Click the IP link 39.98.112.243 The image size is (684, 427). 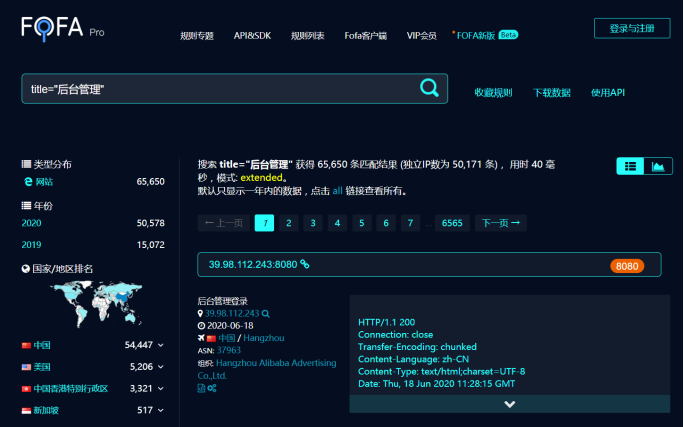pyautogui.click(x=232, y=313)
